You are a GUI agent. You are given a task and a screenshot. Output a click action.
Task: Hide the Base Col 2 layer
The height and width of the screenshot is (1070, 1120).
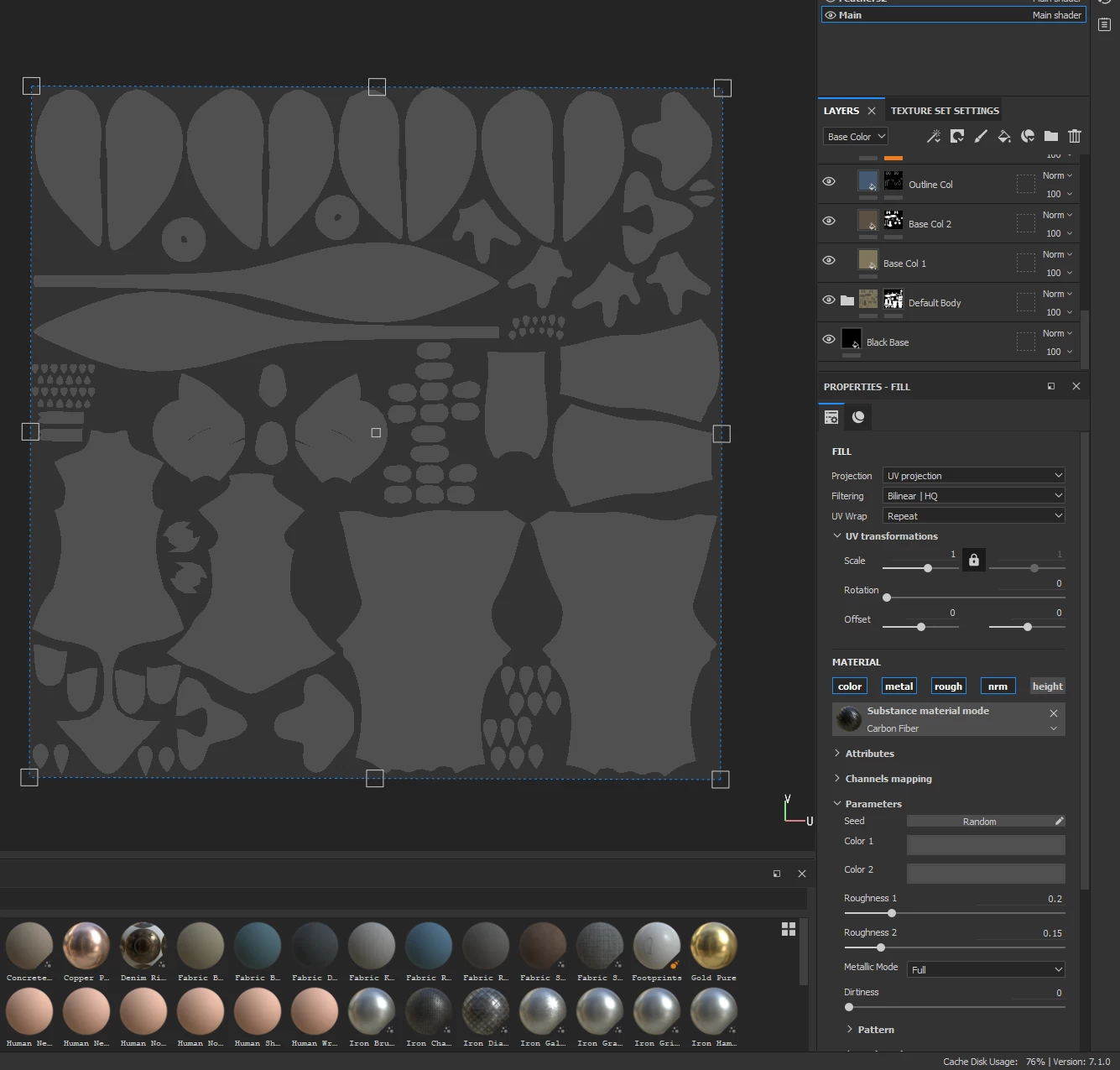(829, 221)
